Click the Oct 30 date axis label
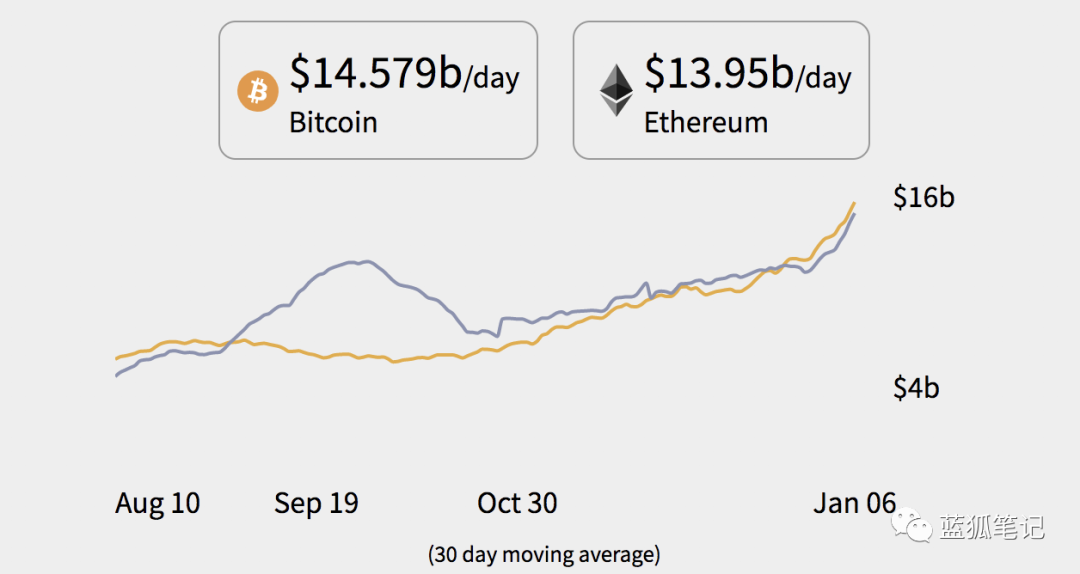 (x=517, y=503)
